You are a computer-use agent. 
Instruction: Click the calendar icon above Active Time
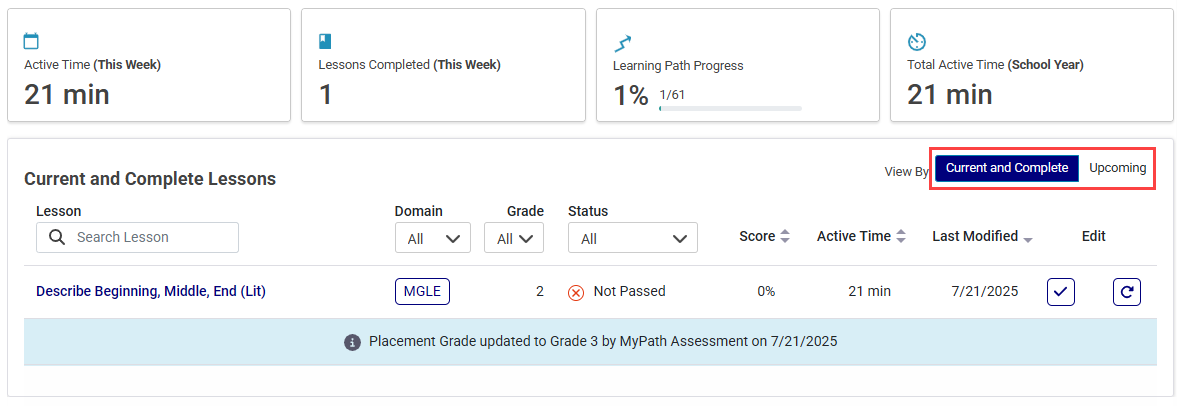(32, 41)
